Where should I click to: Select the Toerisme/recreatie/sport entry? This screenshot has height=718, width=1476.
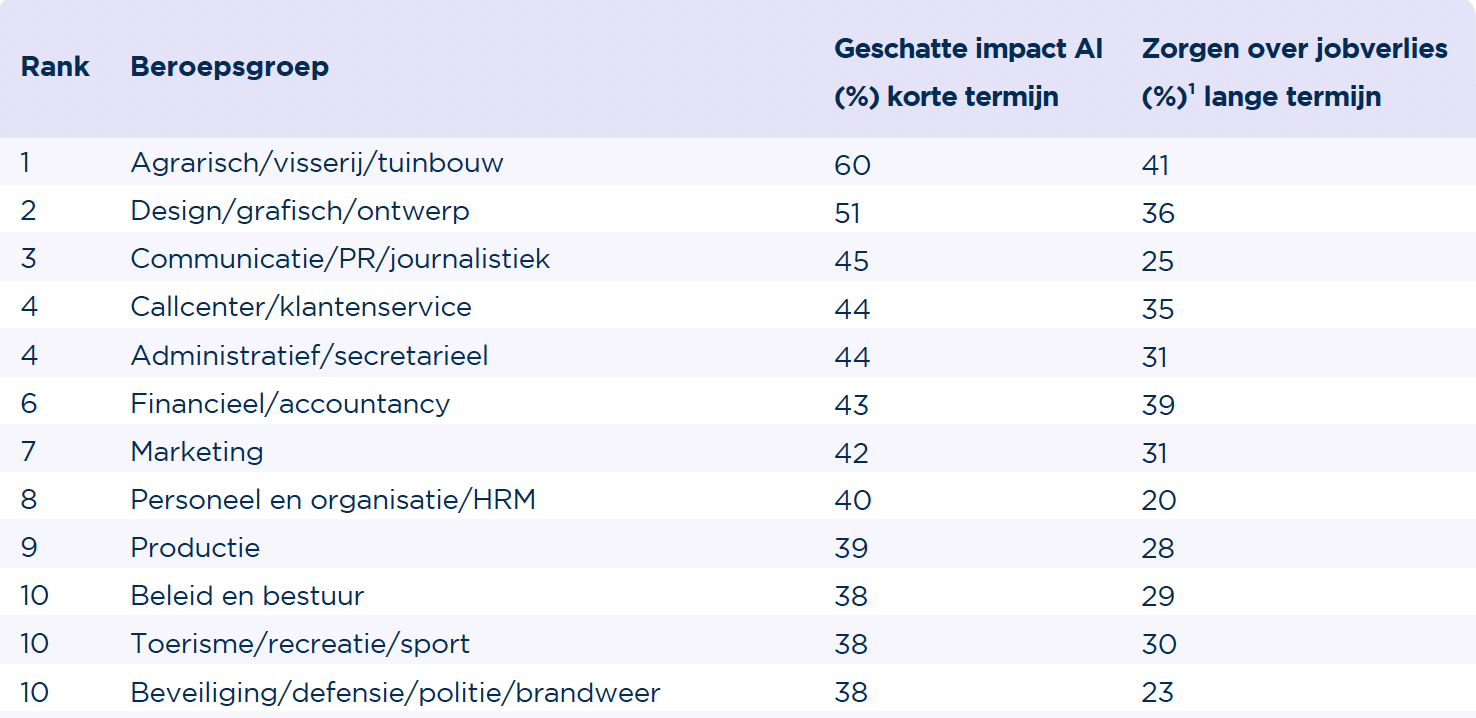[x=300, y=643]
